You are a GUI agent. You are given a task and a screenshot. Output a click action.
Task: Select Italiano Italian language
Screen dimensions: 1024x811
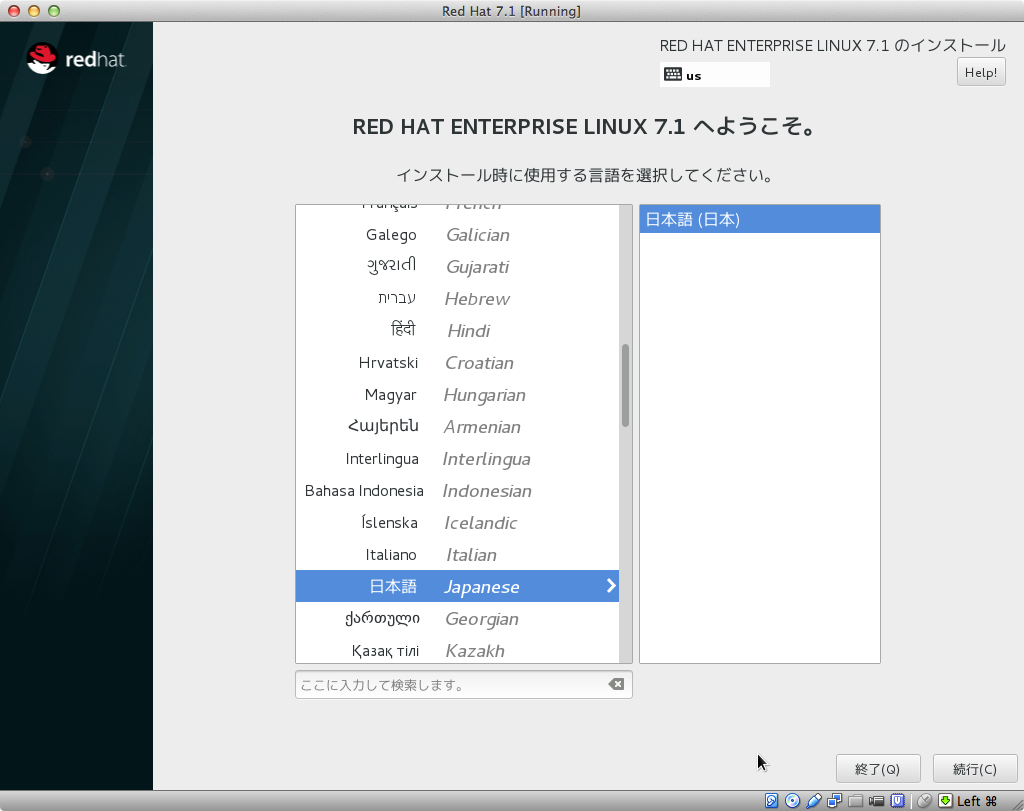click(457, 554)
